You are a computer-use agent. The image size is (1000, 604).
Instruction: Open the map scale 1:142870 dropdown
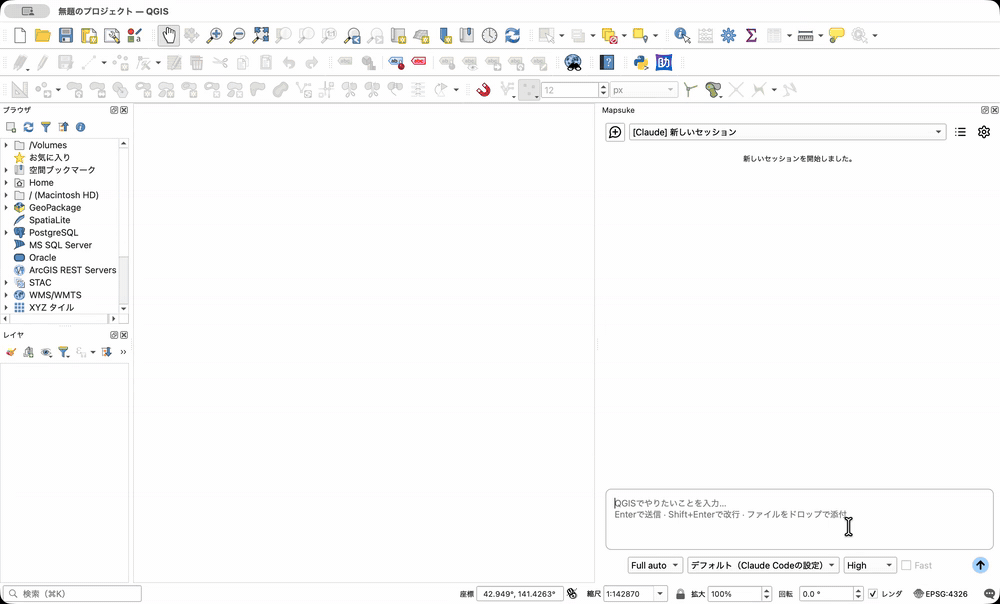660,594
